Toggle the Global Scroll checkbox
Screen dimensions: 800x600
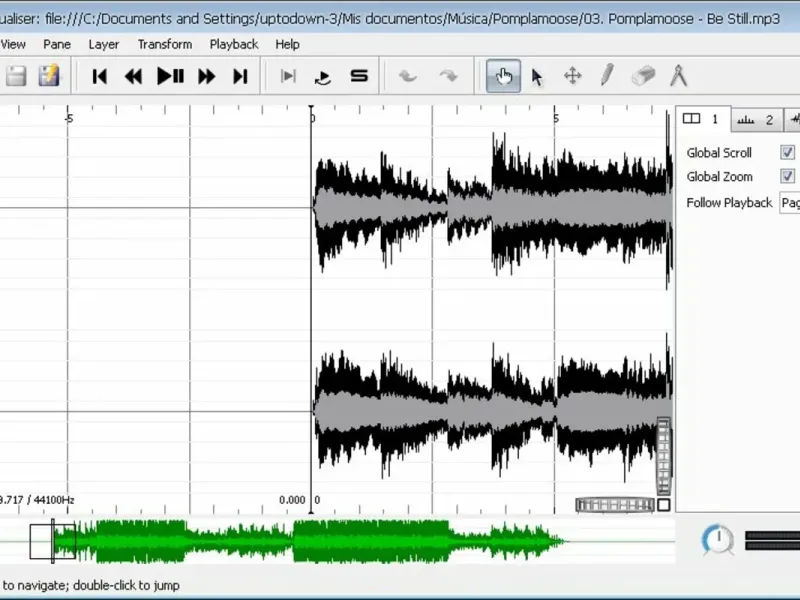click(x=787, y=152)
